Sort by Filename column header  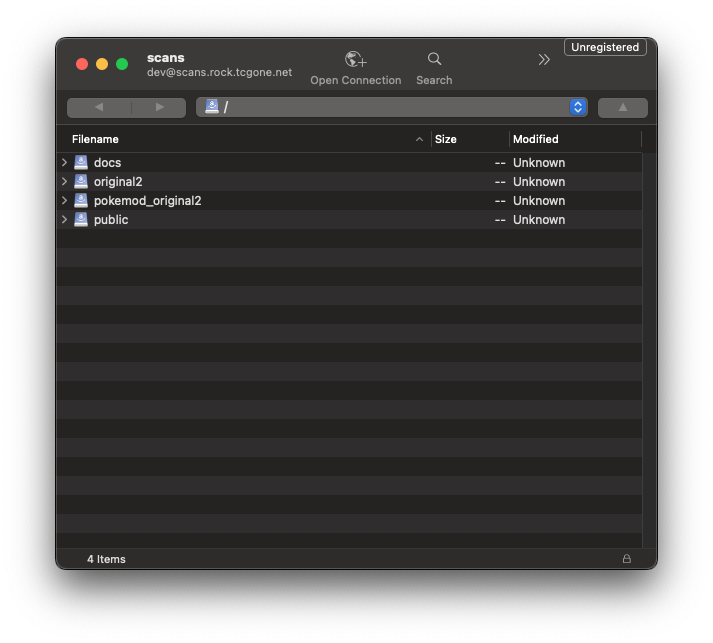[x=95, y=139]
